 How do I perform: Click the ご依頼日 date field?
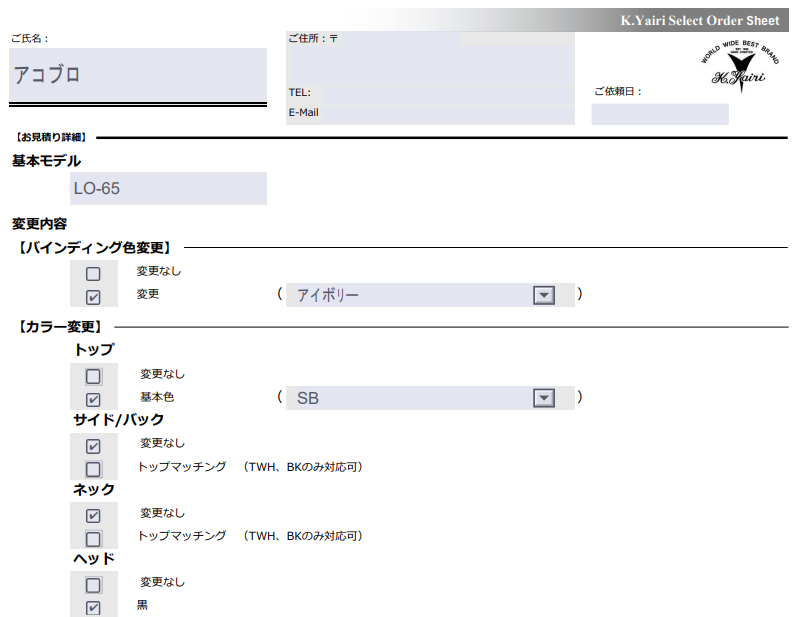click(x=659, y=114)
